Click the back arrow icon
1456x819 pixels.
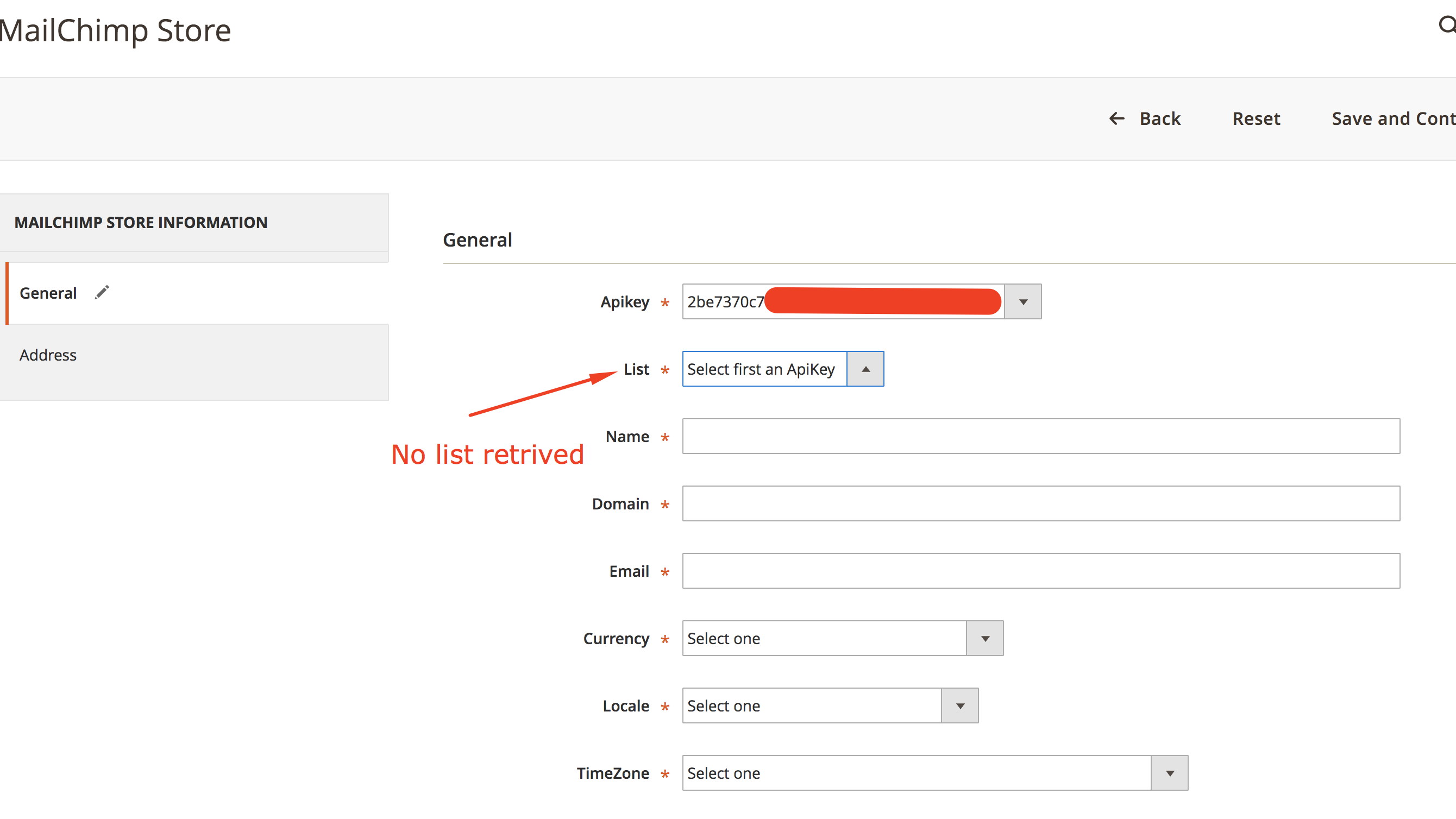1116,119
